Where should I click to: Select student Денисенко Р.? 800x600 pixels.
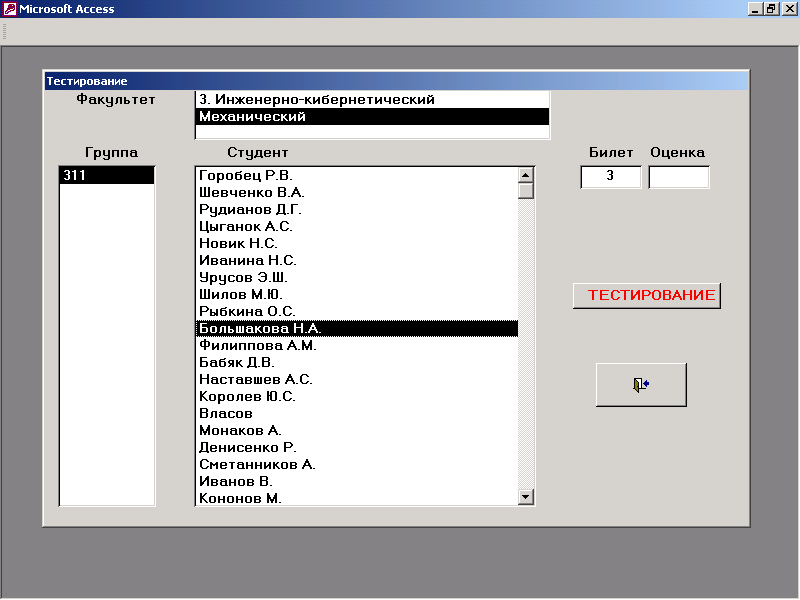(357, 447)
